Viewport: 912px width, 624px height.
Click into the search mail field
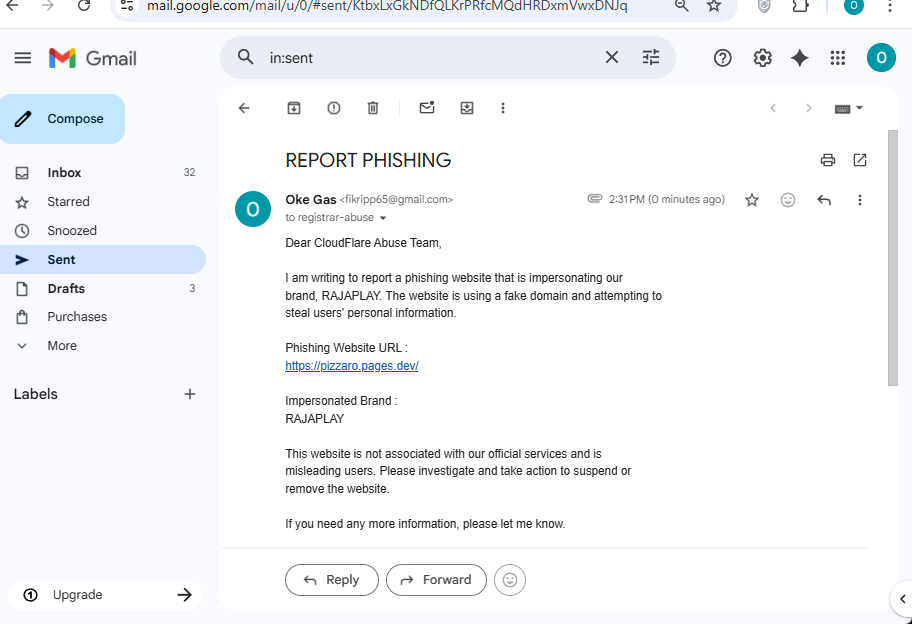click(430, 58)
